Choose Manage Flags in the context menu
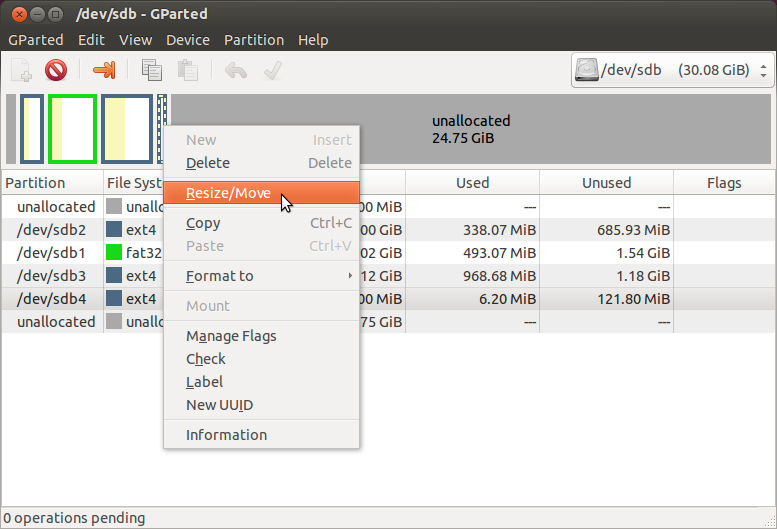 261,336
